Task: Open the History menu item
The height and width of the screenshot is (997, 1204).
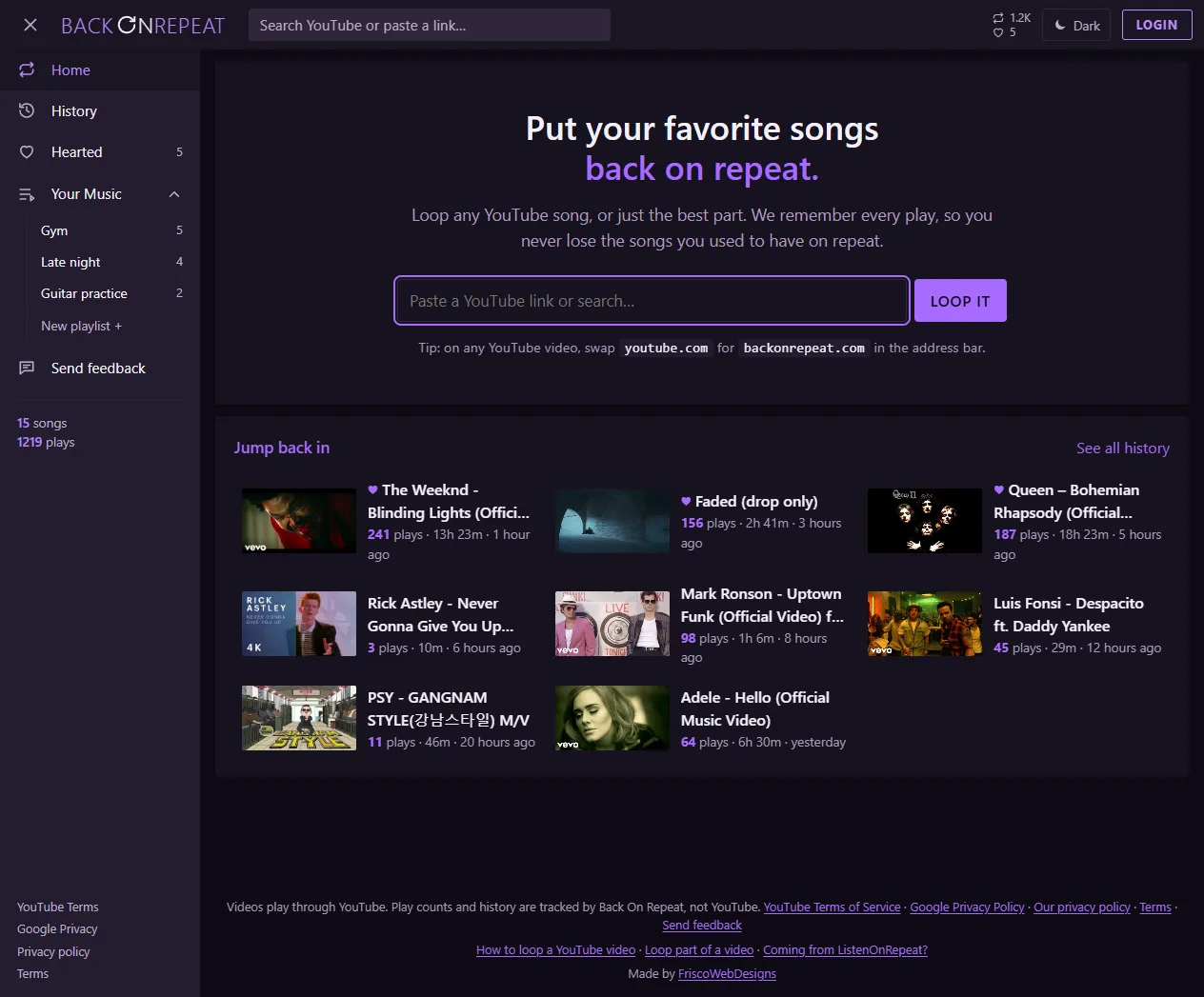Action: point(100,110)
